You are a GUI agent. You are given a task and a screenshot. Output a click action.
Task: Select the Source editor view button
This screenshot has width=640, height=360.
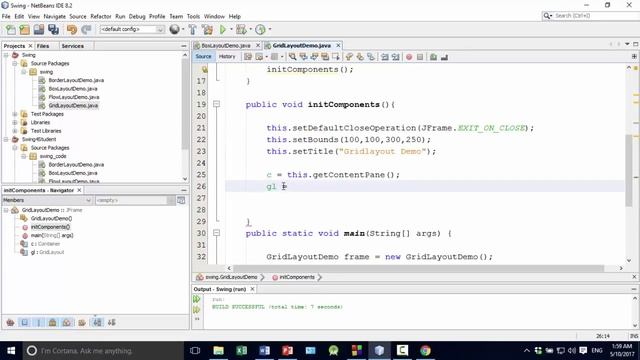point(203,57)
